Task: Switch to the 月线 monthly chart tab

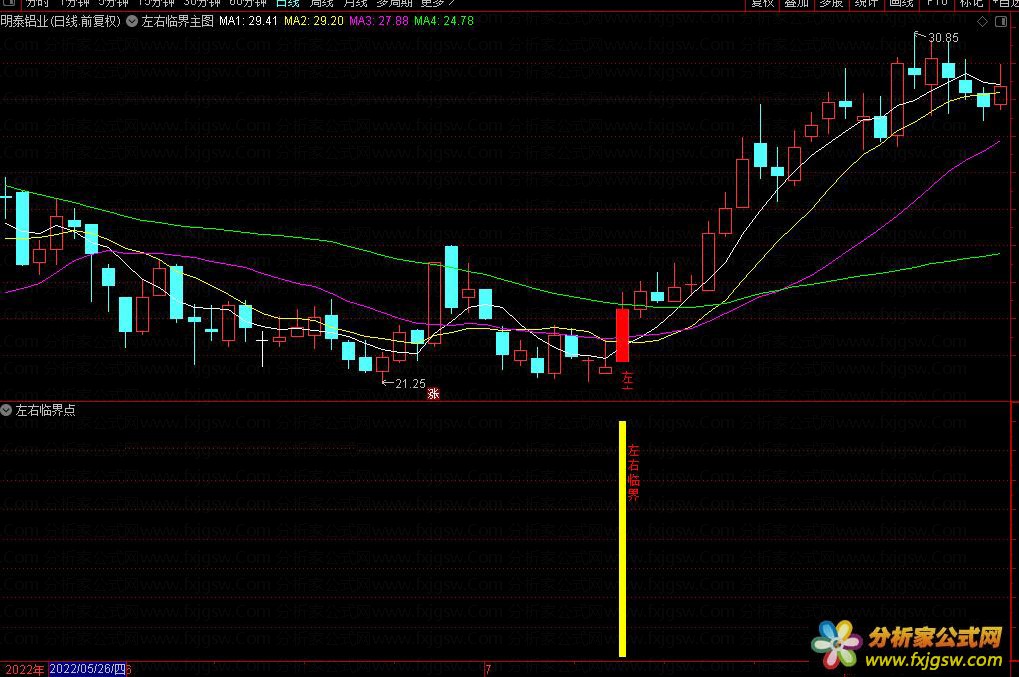Action: (355, 3)
